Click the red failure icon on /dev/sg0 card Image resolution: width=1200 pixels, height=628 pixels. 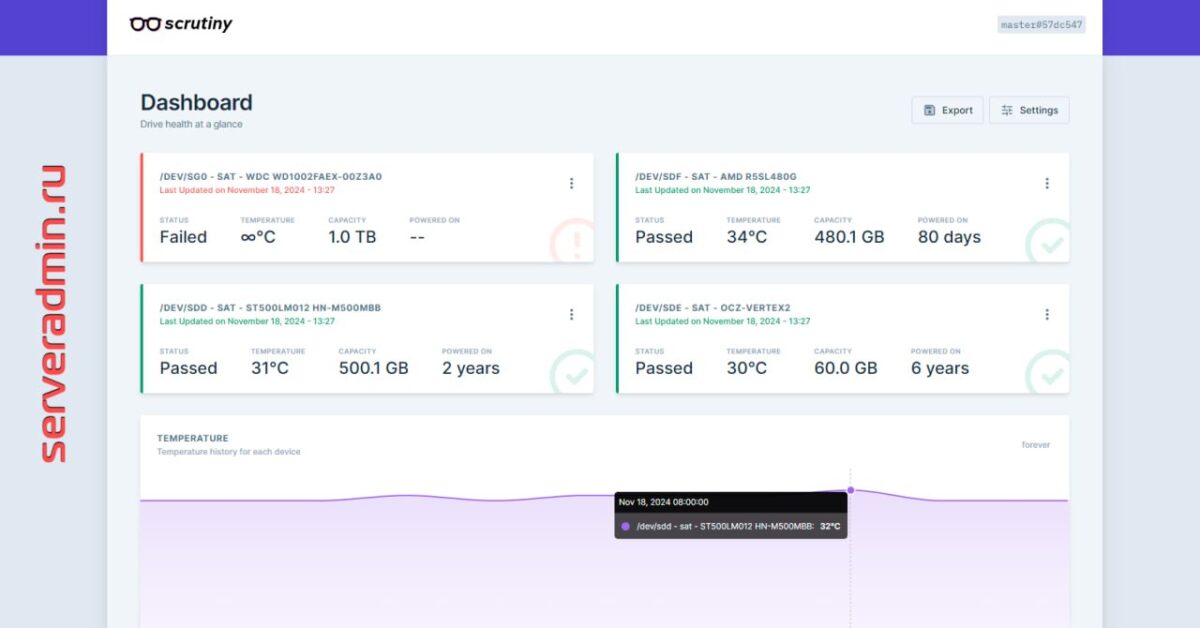575,239
